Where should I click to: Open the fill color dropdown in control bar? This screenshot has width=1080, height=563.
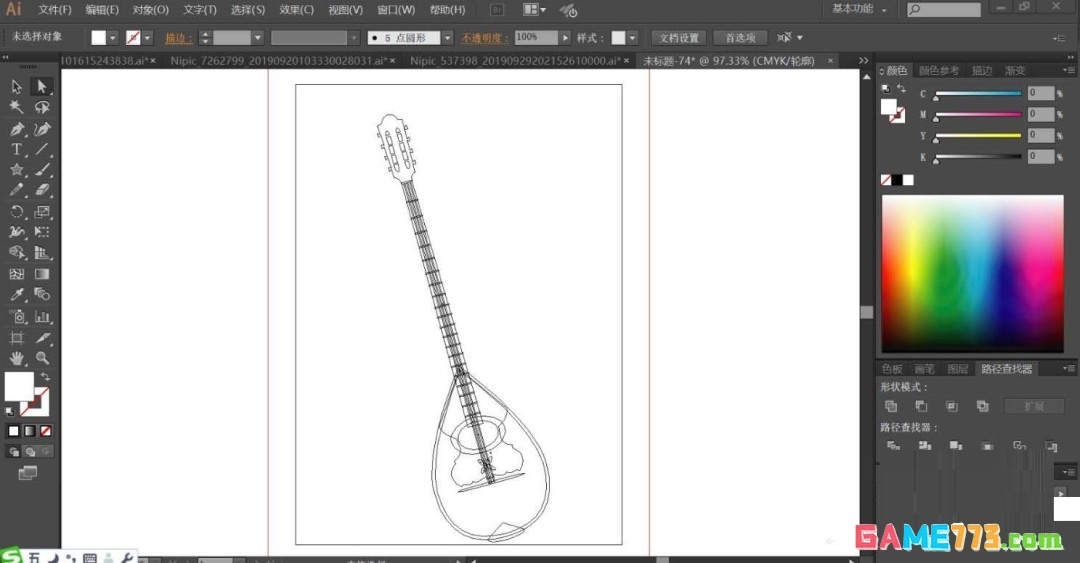113,38
